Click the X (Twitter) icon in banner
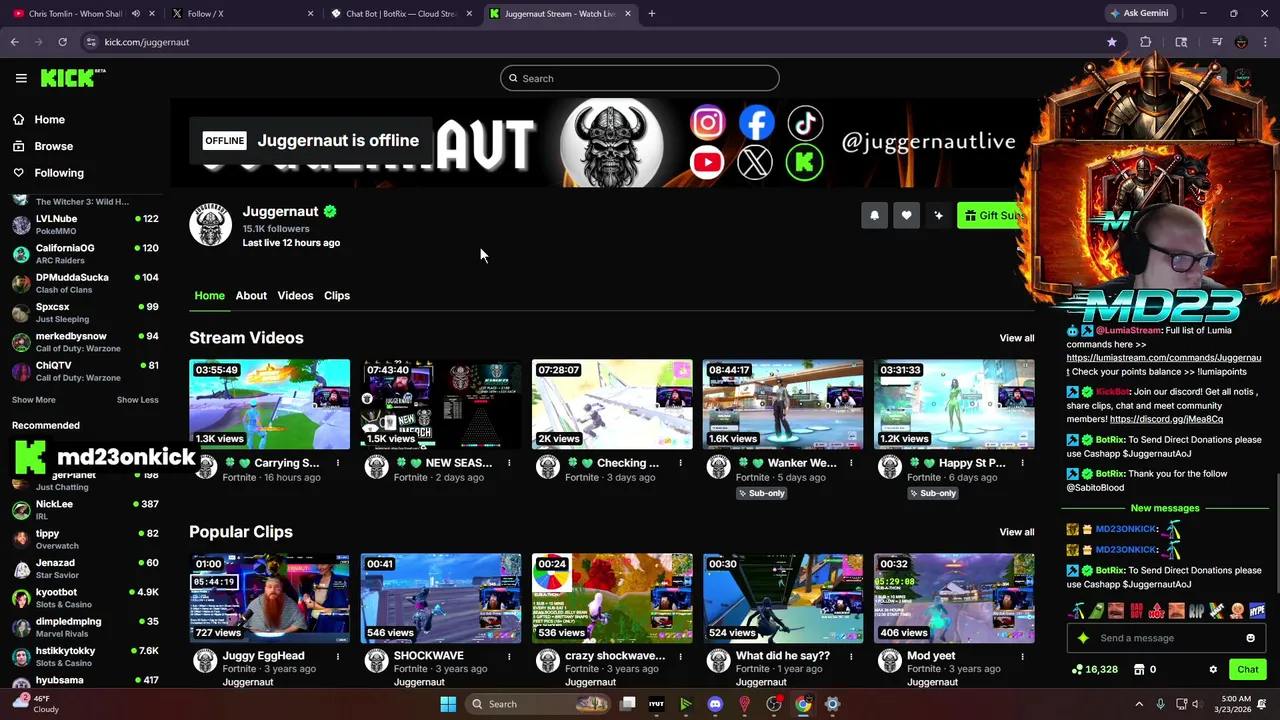The height and width of the screenshot is (720, 1280). point(755,162)
